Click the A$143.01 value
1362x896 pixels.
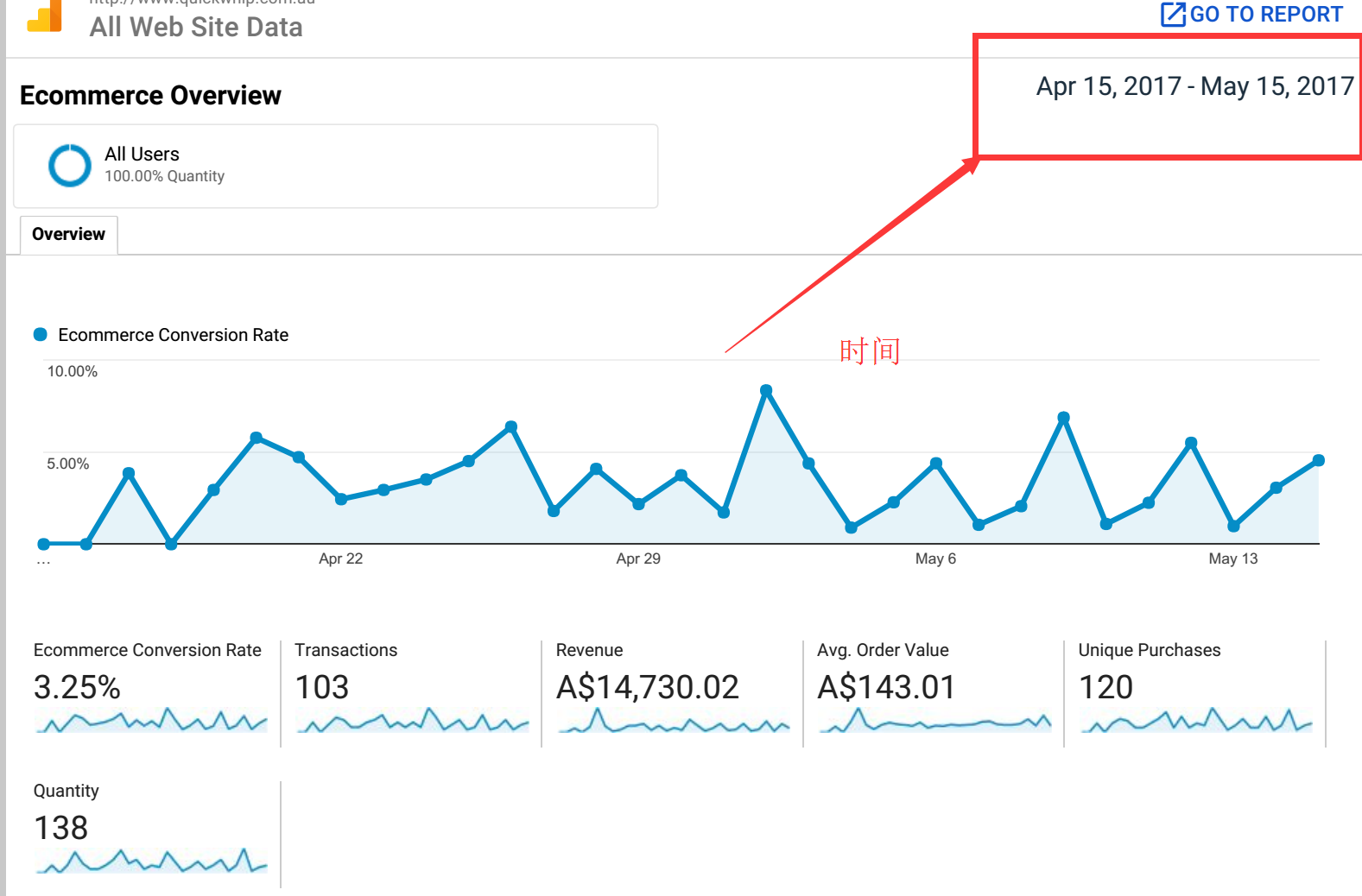tap(886, 687)
